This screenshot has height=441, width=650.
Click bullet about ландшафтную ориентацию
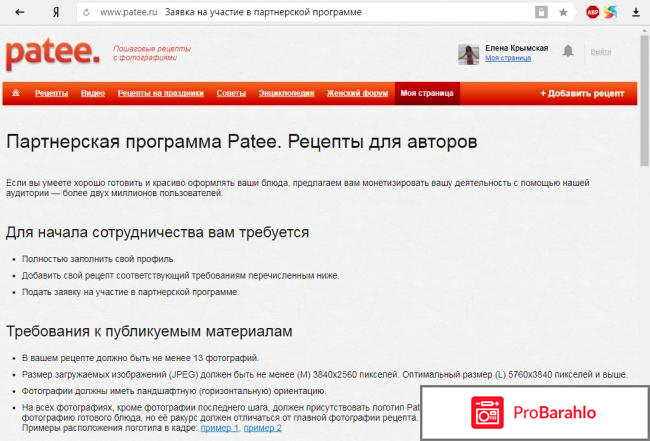point(174,391)
